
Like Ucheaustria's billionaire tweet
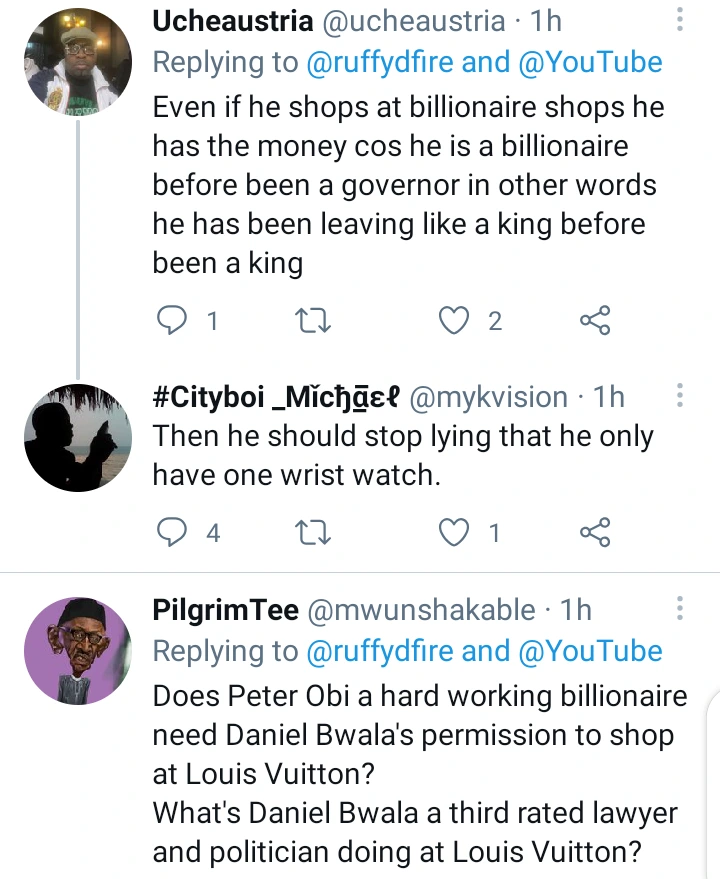coord(456,320)
